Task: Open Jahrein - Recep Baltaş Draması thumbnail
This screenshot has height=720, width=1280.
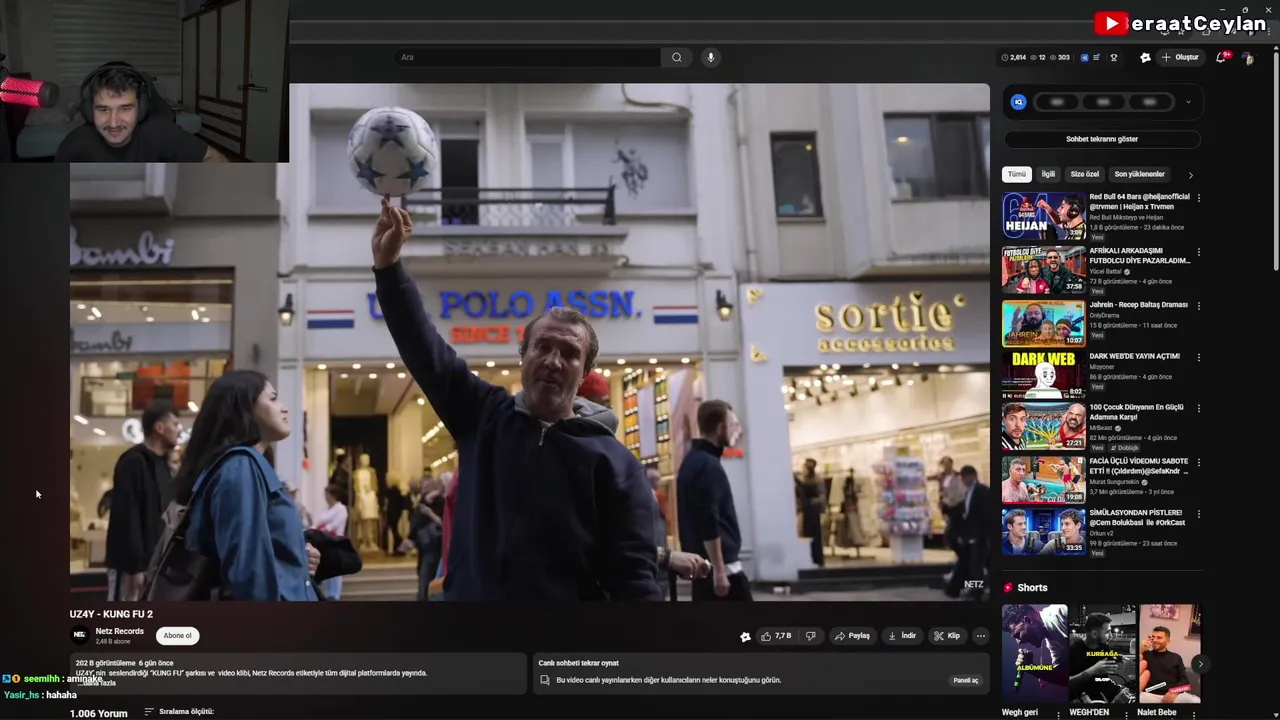Action: (x=1044, y=322)
